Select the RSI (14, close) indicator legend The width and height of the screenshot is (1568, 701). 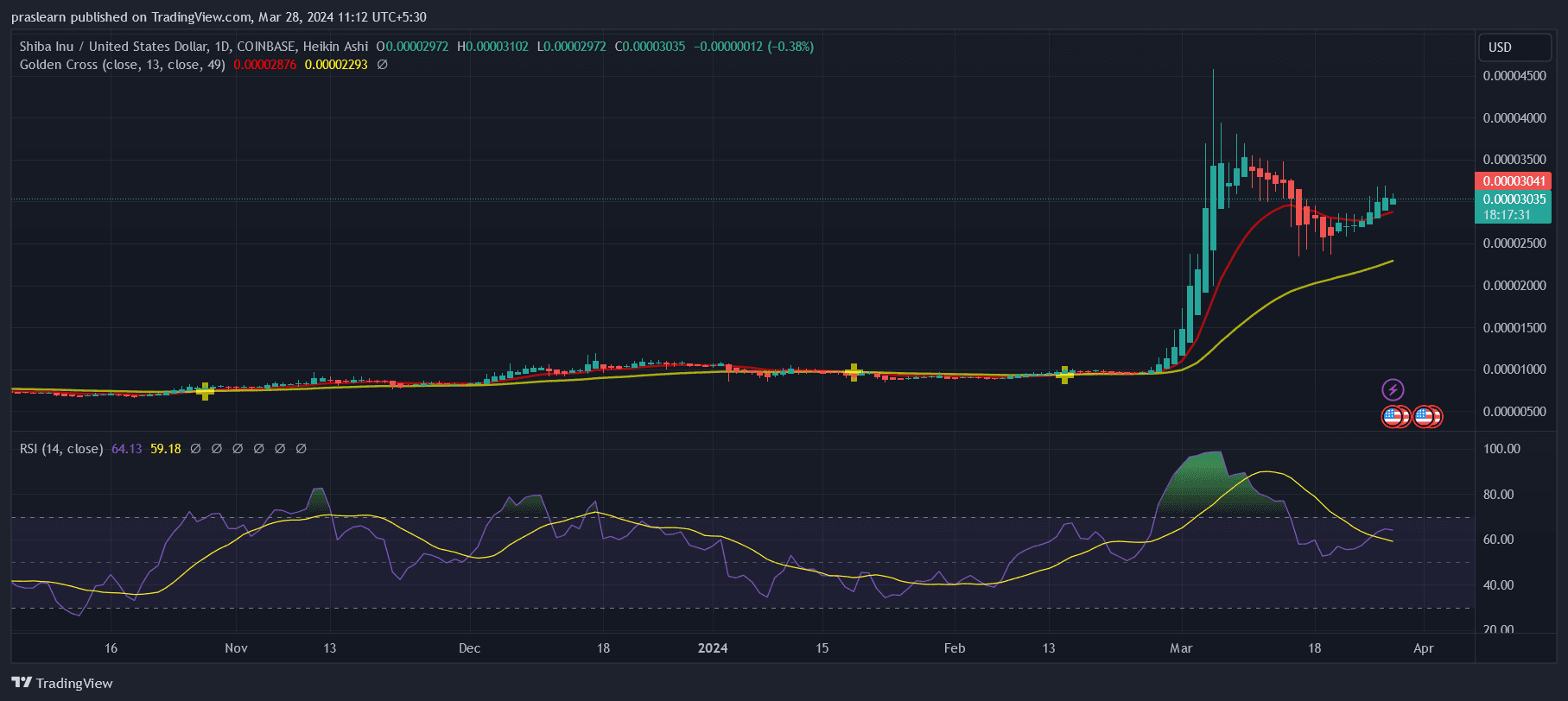tap(61, 449)
